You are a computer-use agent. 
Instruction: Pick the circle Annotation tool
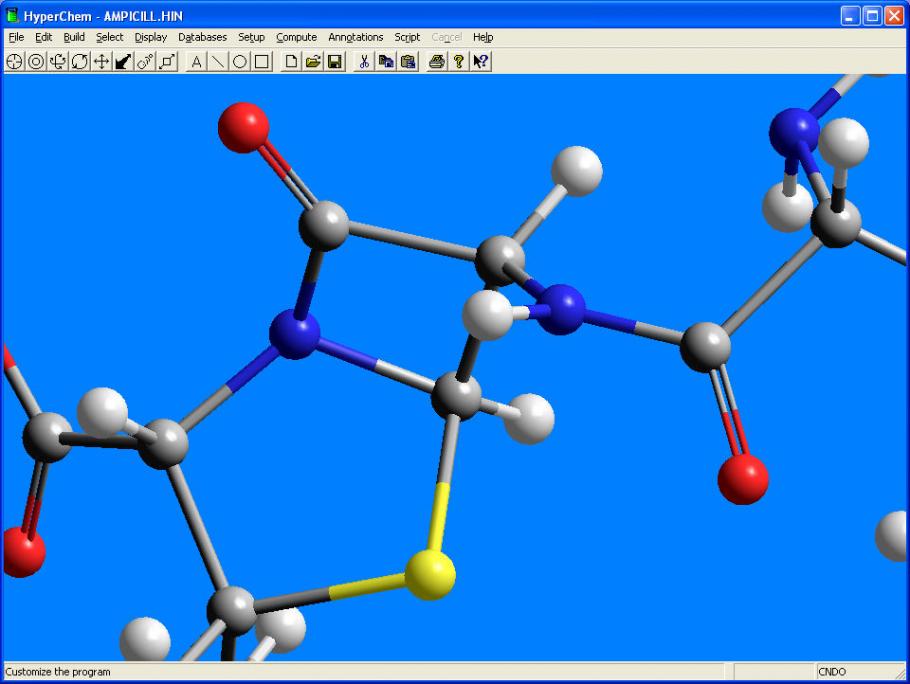click(240, 61)
